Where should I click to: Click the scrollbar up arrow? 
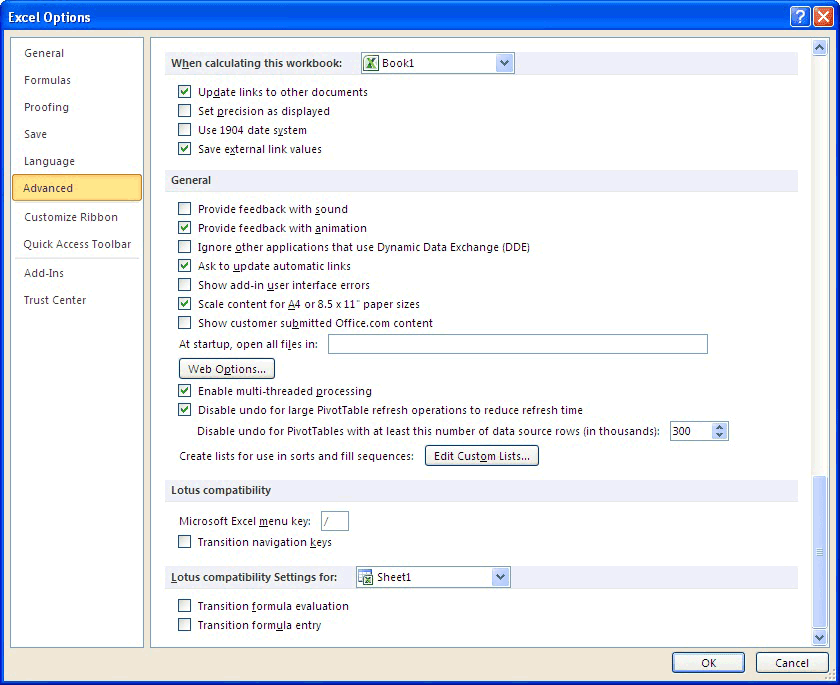pos(819,47)
